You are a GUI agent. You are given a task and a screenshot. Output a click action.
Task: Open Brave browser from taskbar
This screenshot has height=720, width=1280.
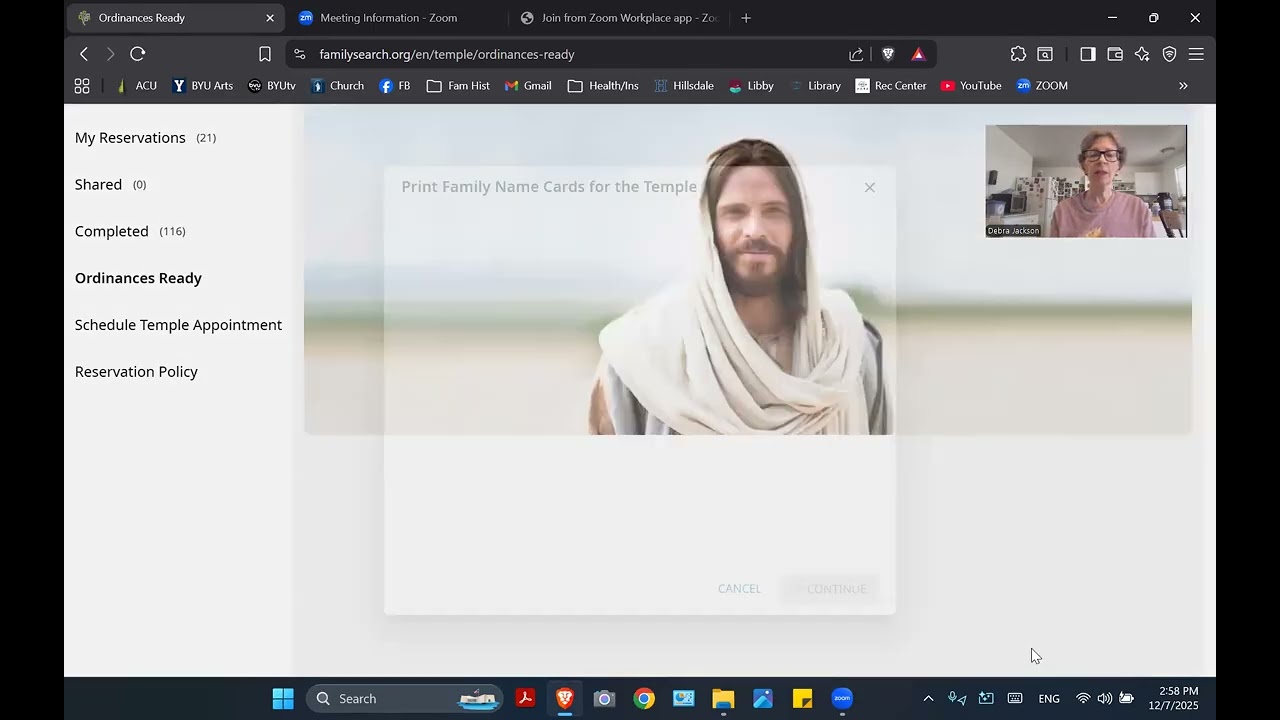click(565, 699)
